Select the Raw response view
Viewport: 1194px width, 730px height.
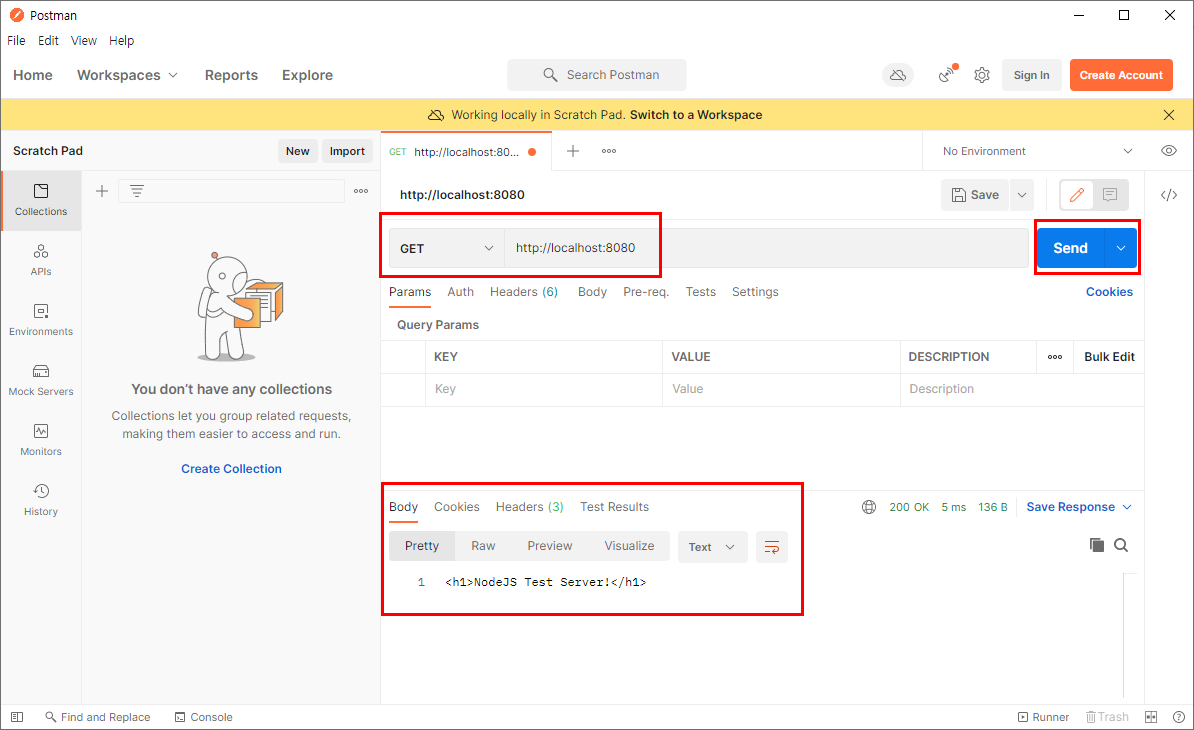click(483, 546)
